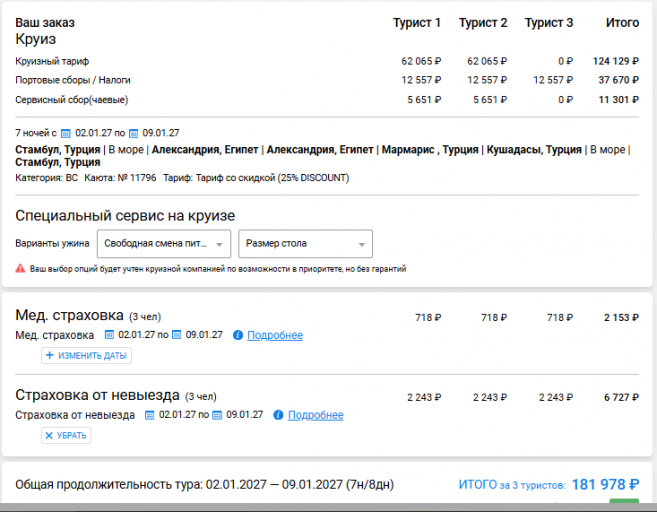657x512 pixels.
Task: Click the "ИЗМЕНИТЬ ДАТЫ" button
Action: tap(86, 355)
